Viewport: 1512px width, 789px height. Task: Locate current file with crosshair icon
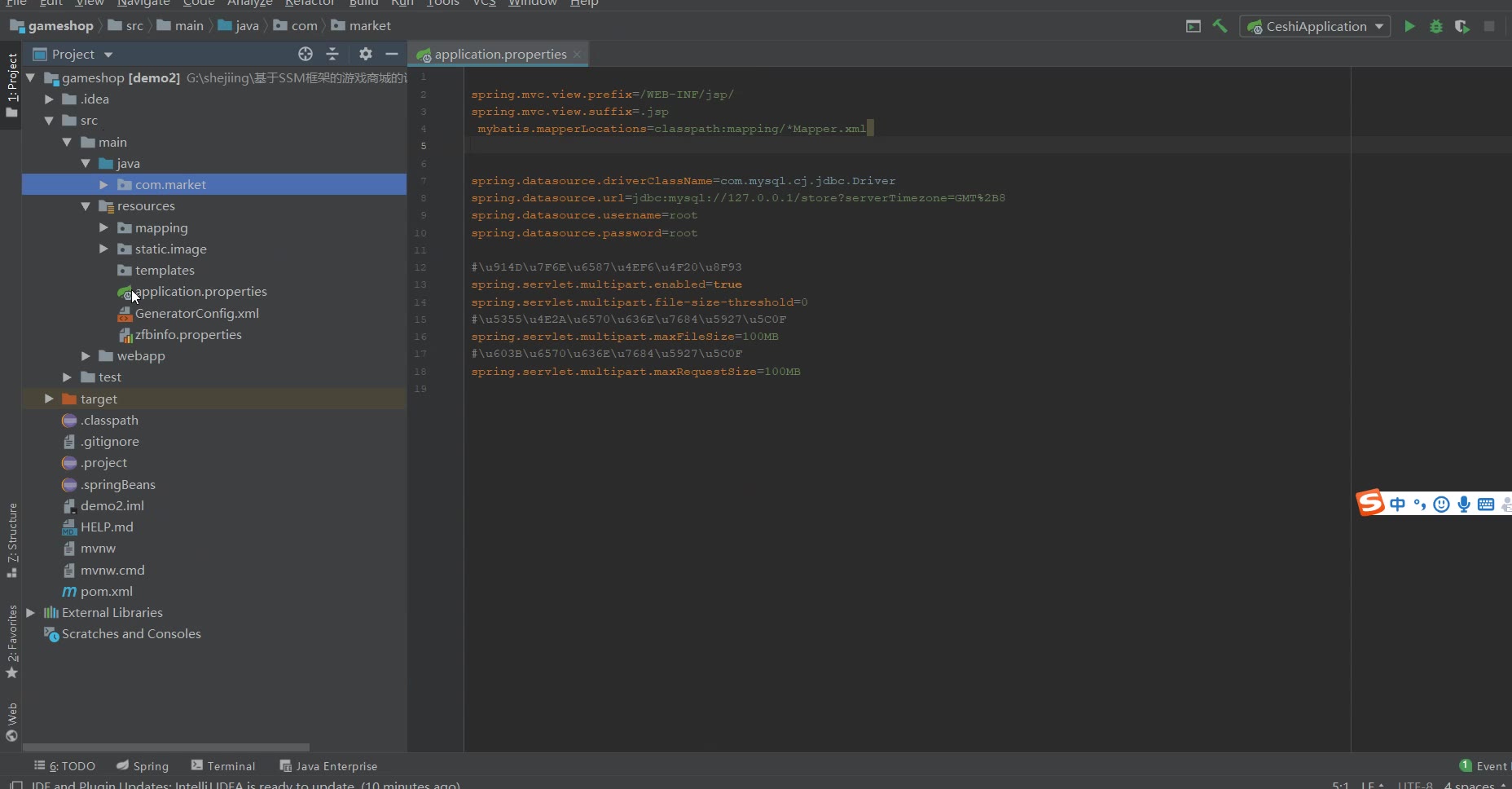[x=305, y=54]
